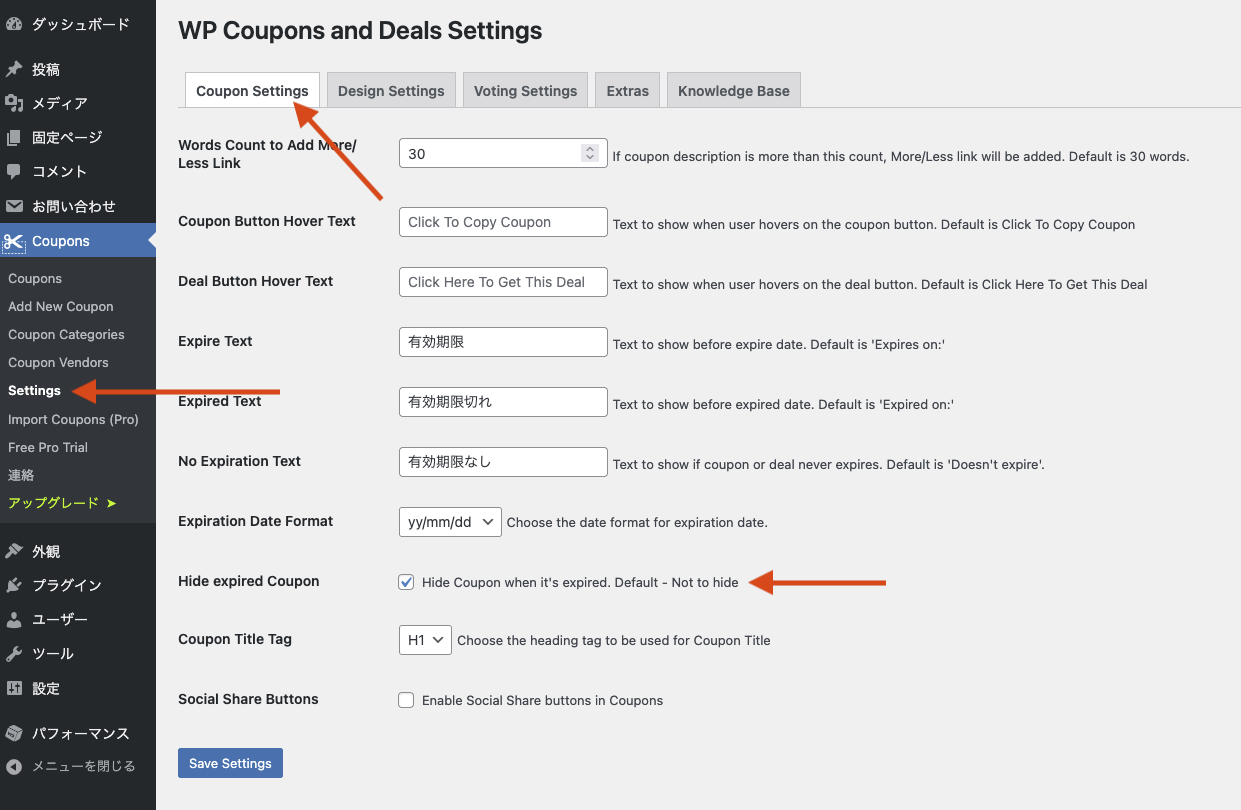Viewport: 1241px width, 810px height.
Task: Click the Words Count stepper arrows
Action: tap(590, 153)
